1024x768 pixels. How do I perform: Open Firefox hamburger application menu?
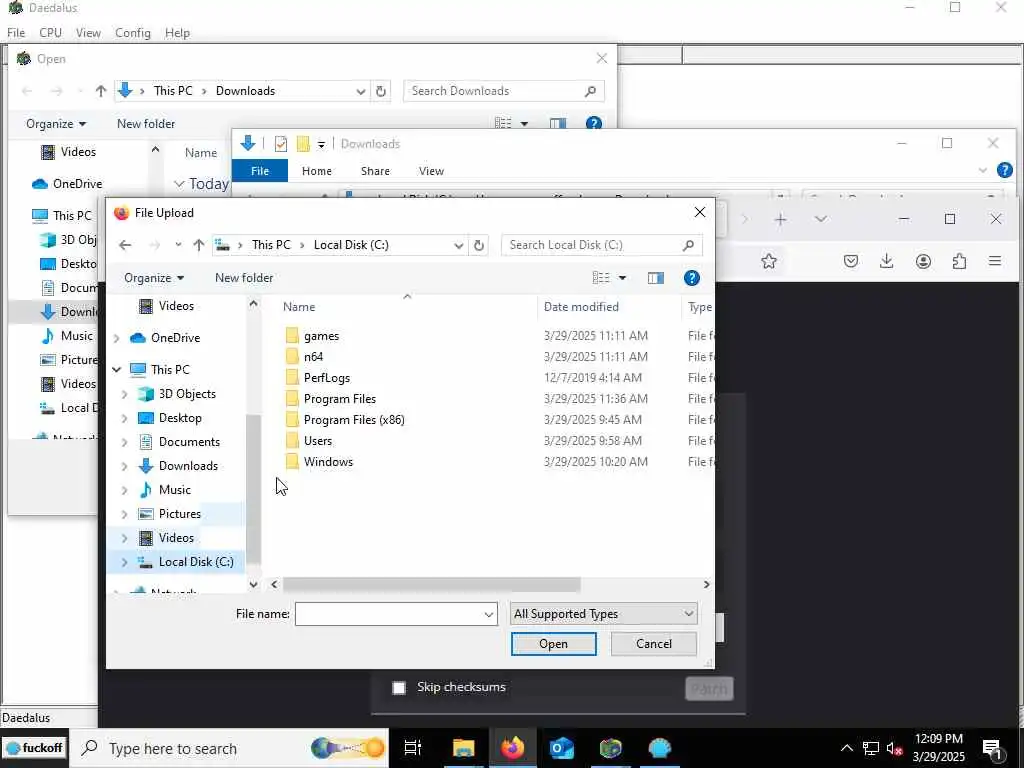[995, 262]
